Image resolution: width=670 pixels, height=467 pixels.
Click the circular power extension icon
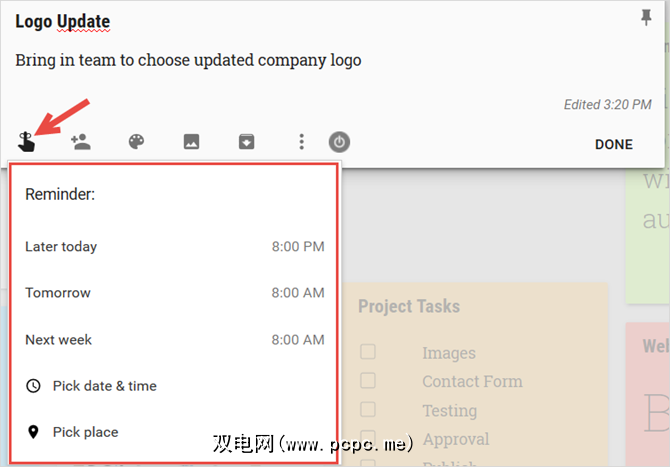[340, 142]
